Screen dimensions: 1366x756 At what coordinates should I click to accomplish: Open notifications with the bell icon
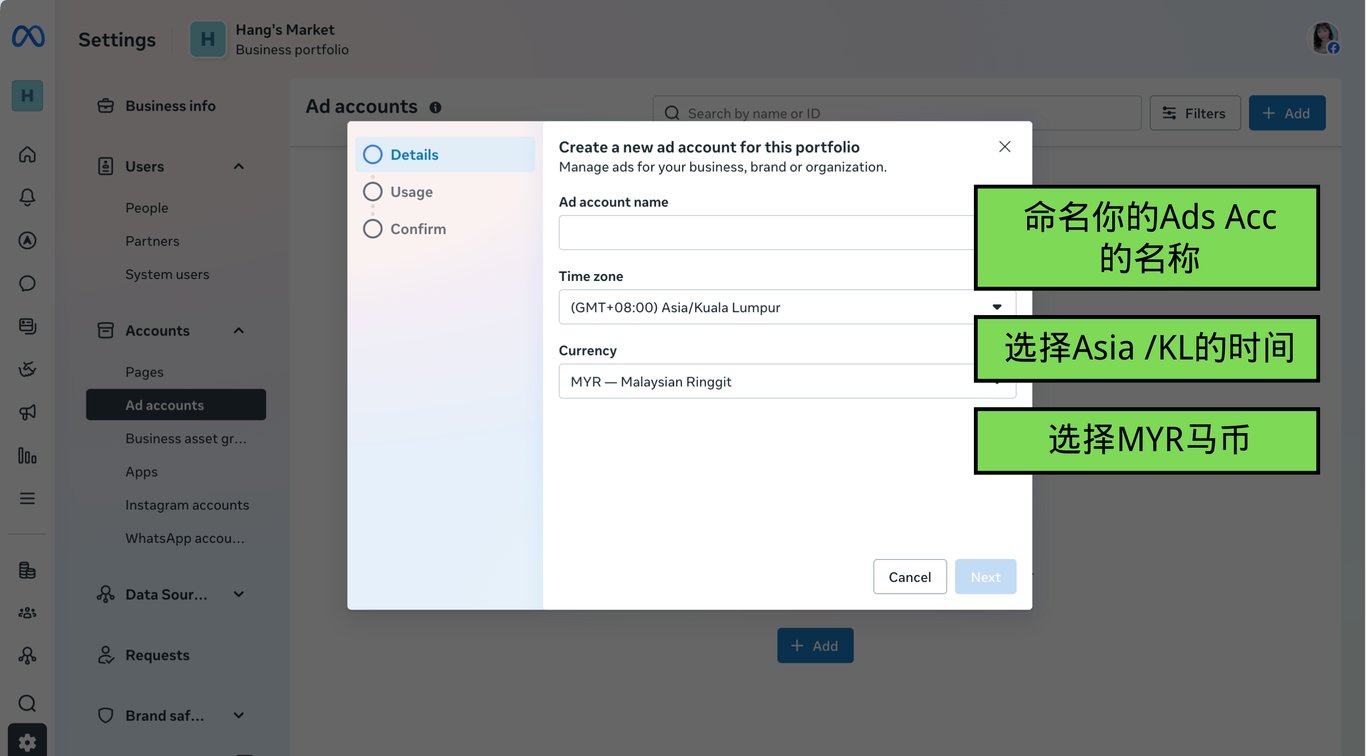[27, 197]
